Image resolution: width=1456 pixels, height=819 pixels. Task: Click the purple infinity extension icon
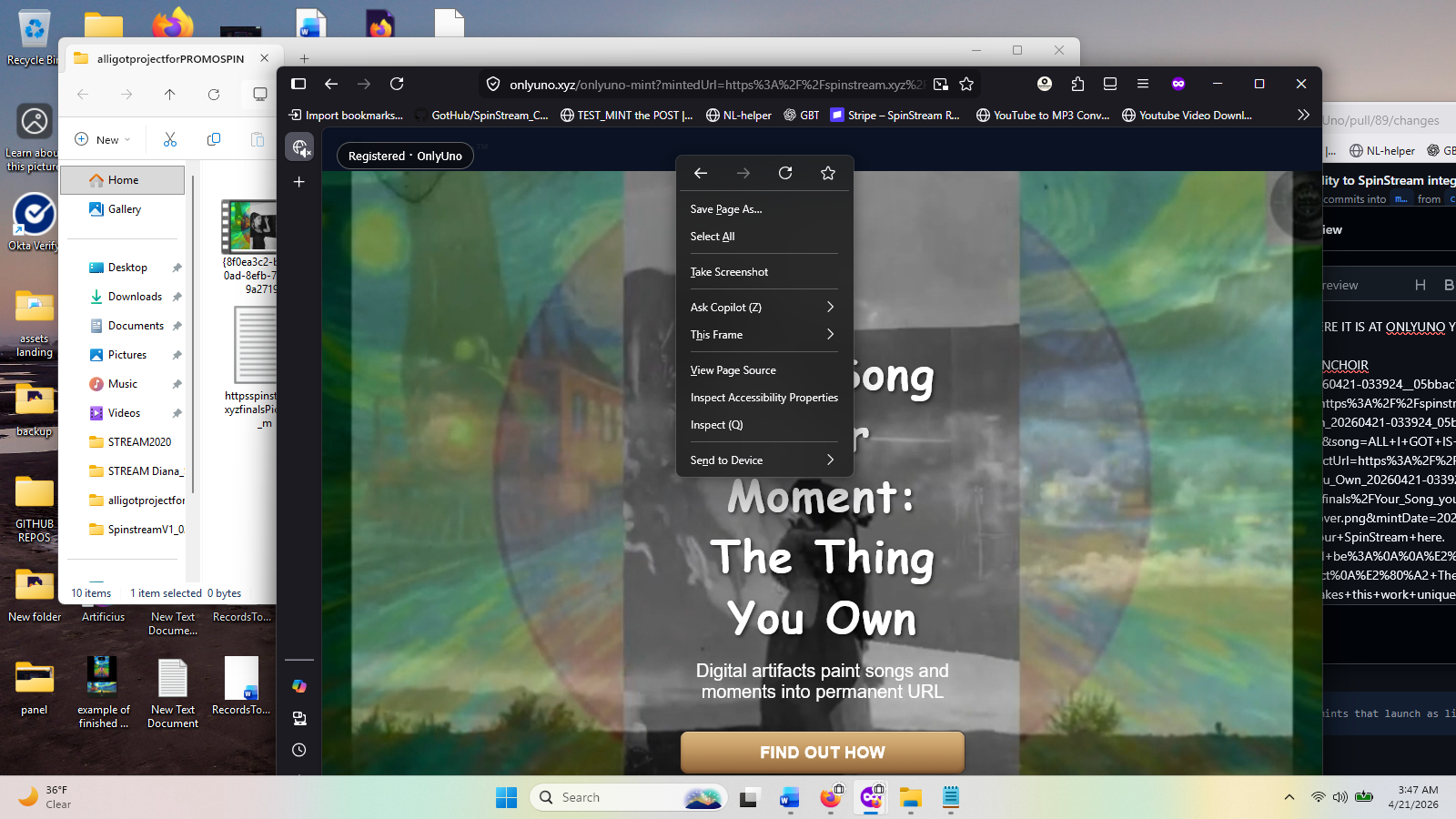1178,84
